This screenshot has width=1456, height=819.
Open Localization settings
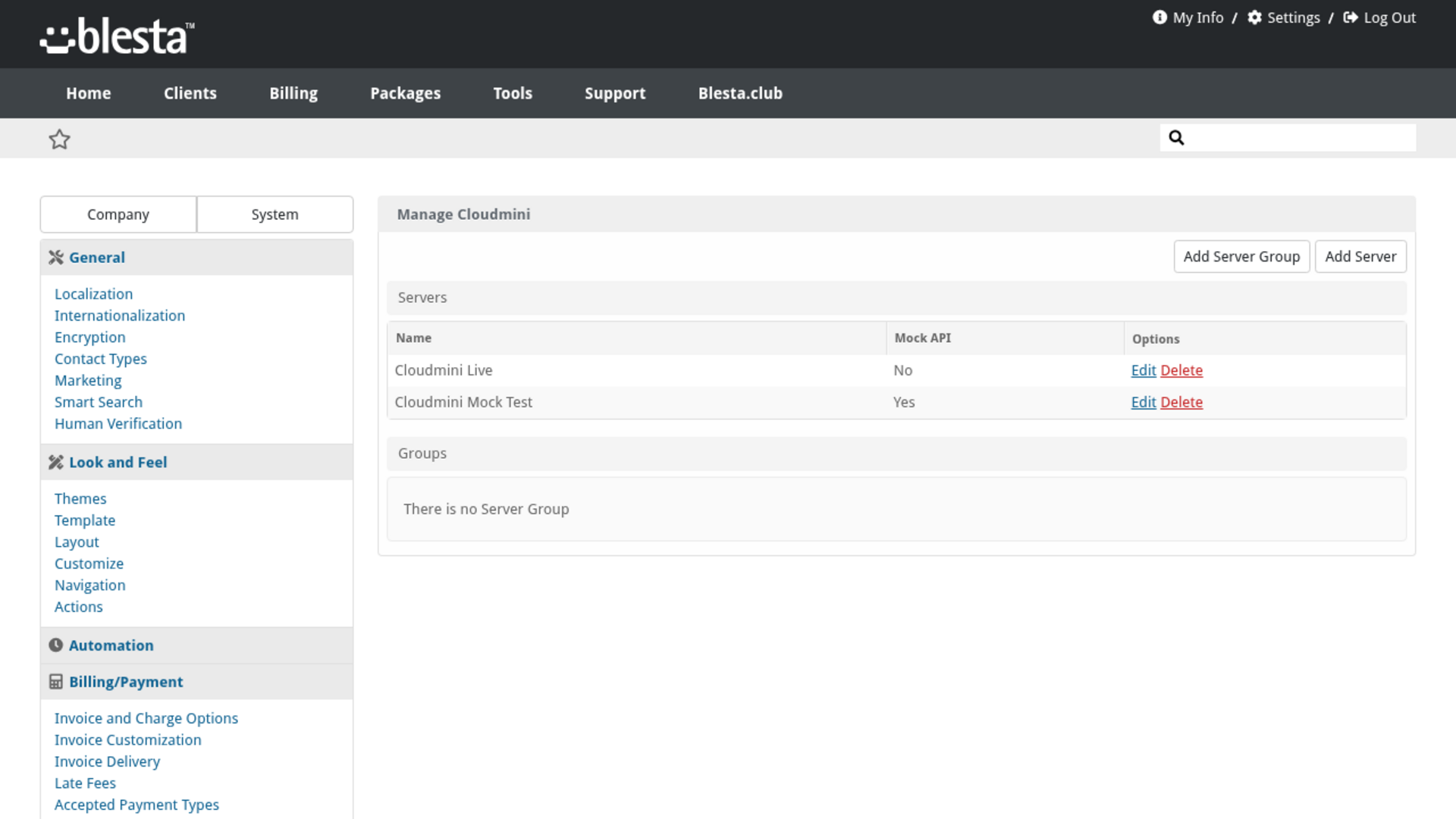pos(93,294)
